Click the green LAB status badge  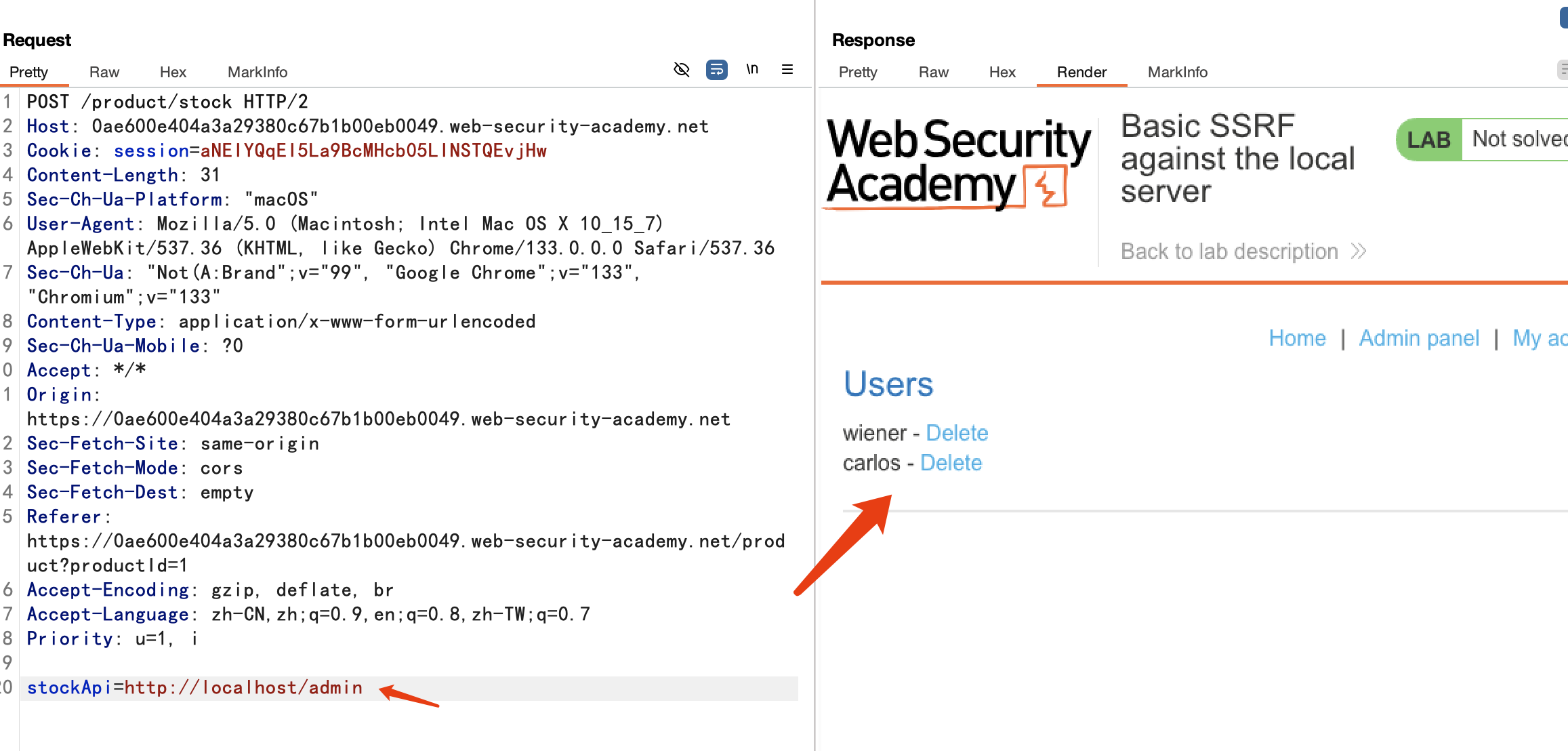coord(1428,140)
